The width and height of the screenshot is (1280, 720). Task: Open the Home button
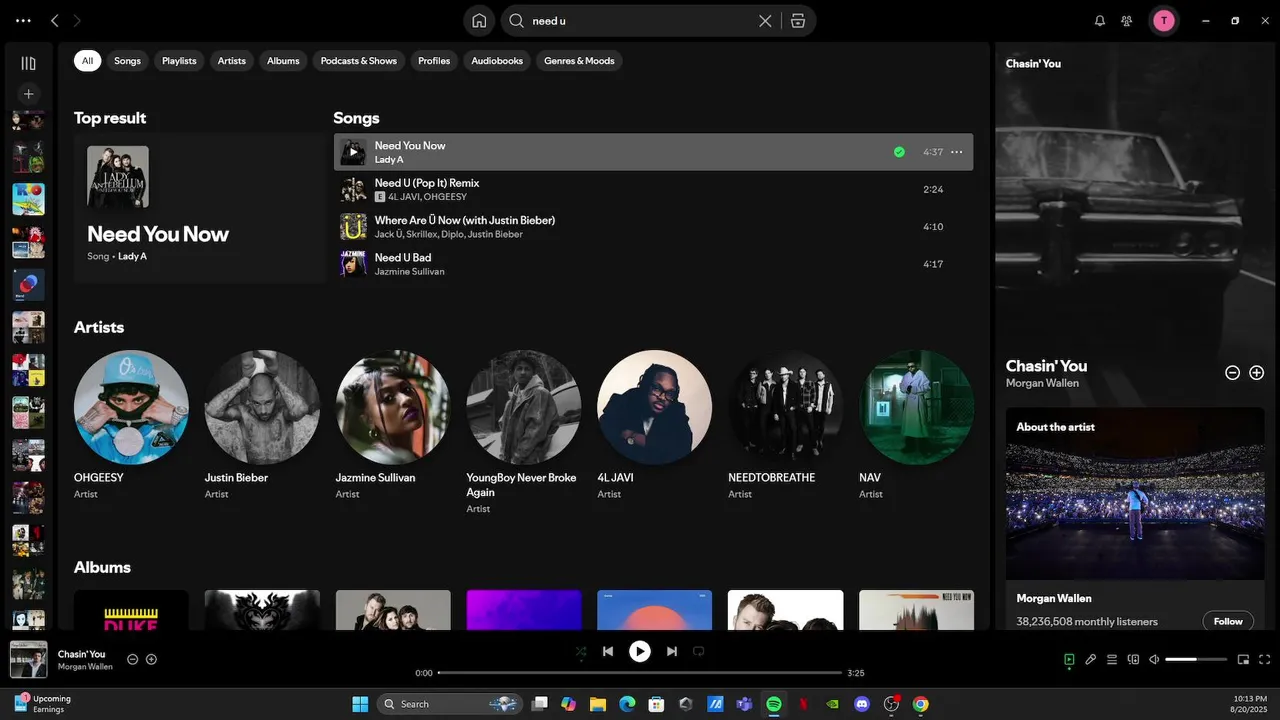coord(479,21)
